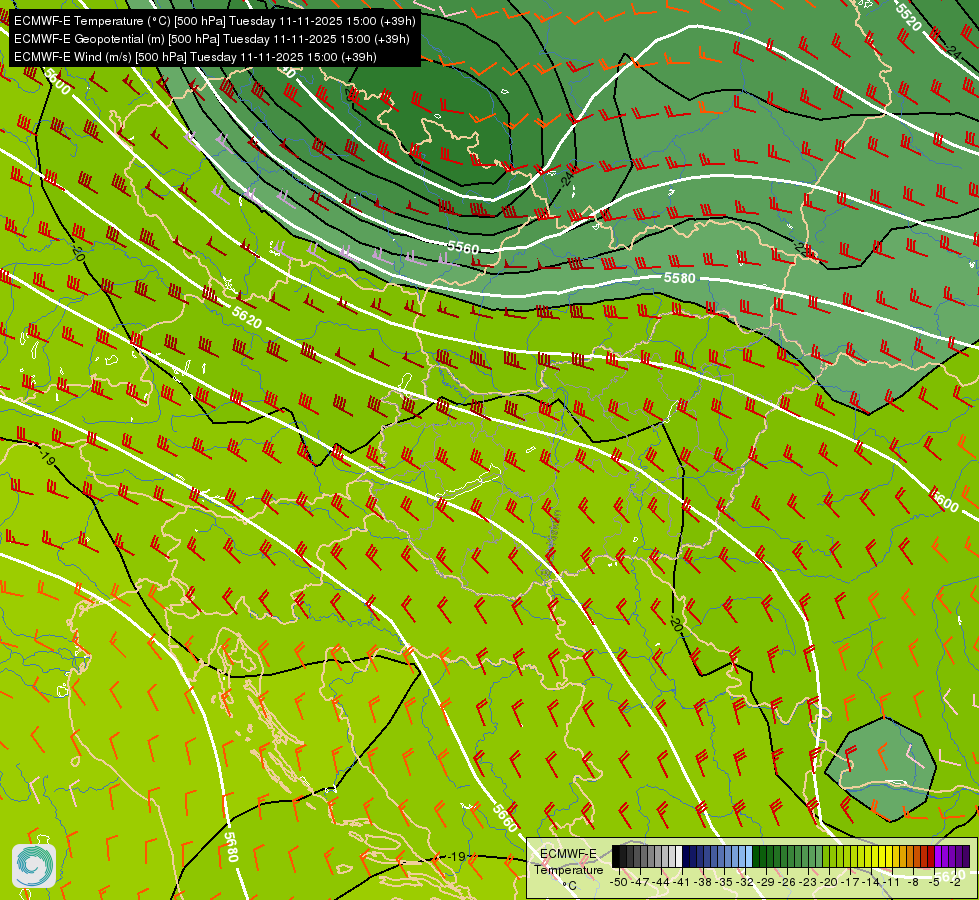Click the 5560 geopotential contour label
This screenshot has height=900, width=979.
463,248
